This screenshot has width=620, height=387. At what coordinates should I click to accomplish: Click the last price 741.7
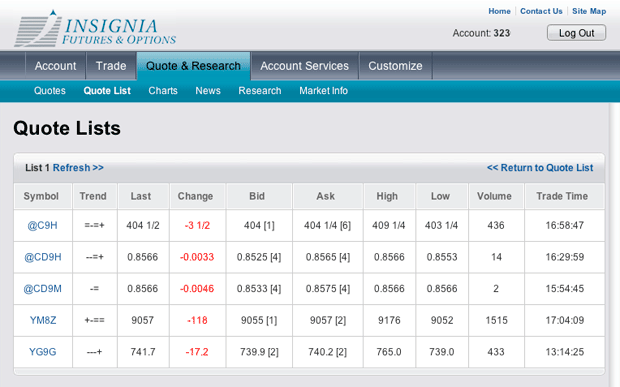point(143,352)
